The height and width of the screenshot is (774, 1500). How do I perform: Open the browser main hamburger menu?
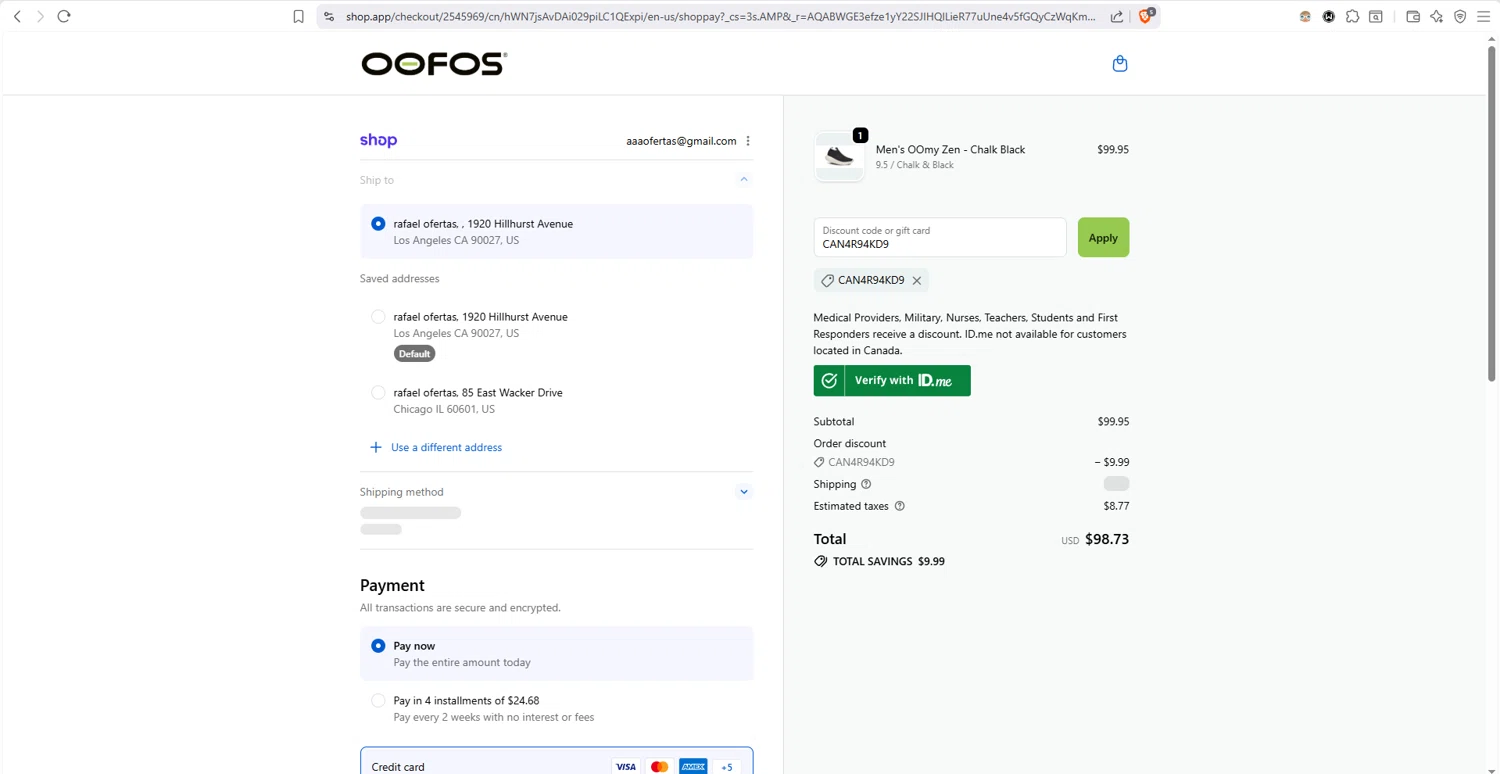(x=1483, y=16)
